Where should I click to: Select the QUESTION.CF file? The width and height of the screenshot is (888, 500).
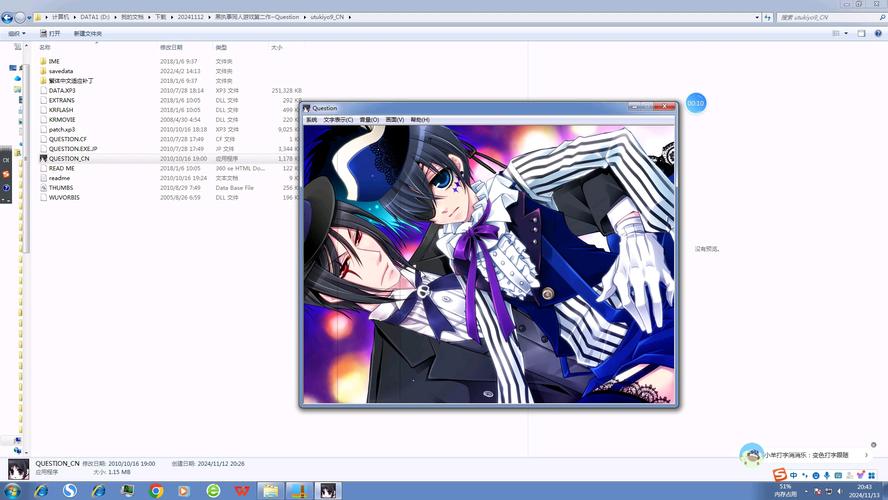tap(67, 139)
